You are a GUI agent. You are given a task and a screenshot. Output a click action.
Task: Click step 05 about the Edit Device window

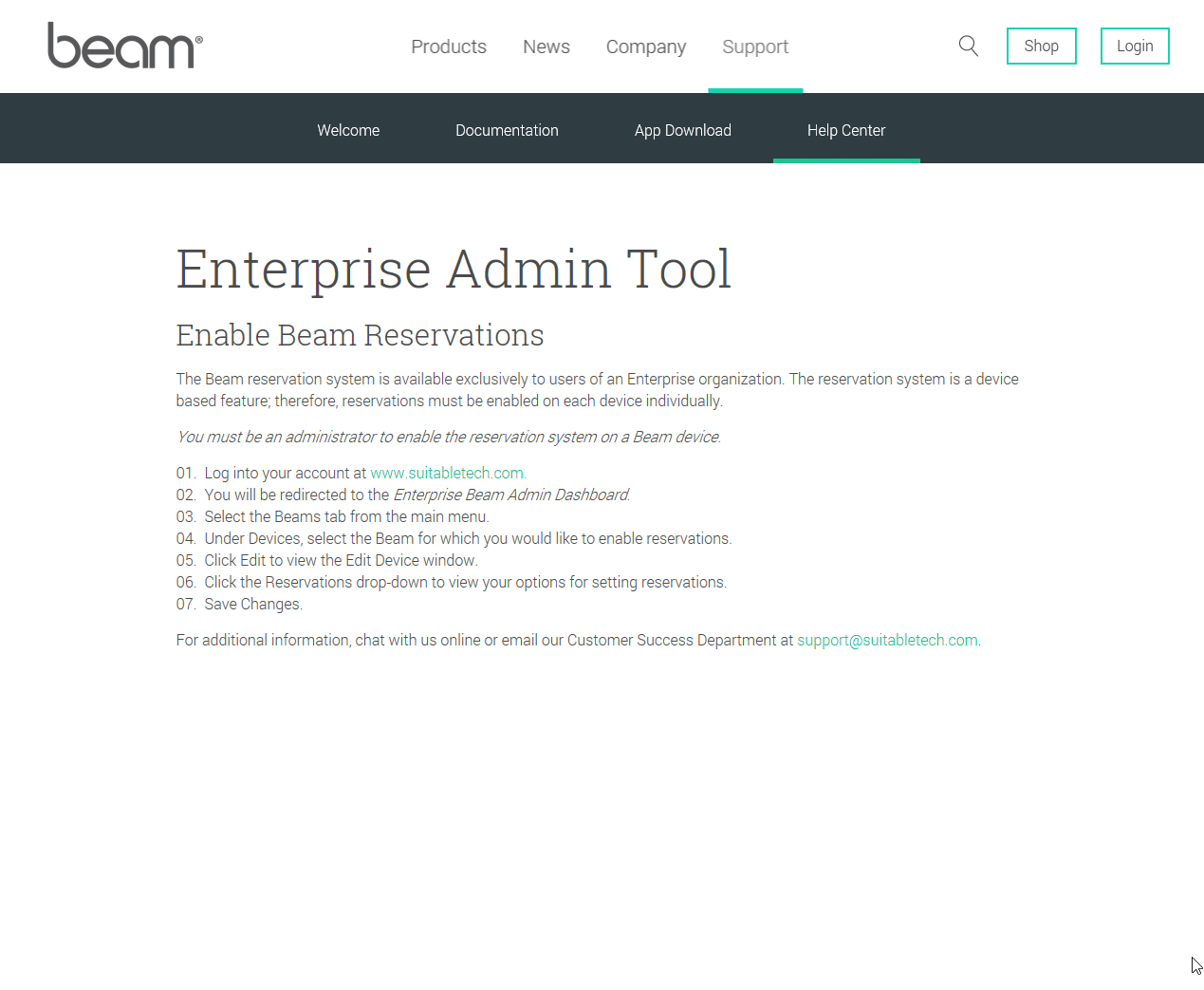[327, 560]
